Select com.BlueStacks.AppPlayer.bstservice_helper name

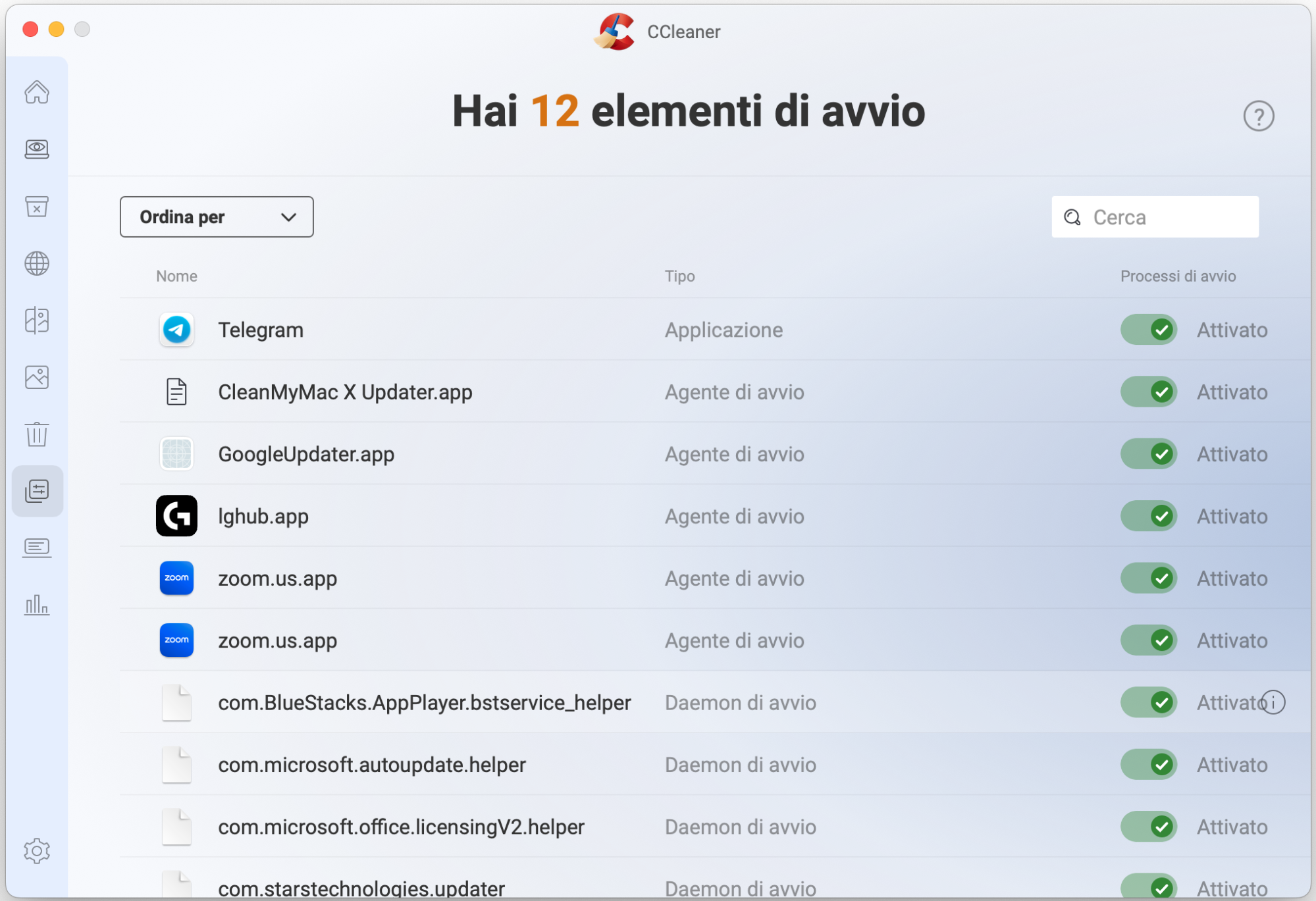point(424,703)
